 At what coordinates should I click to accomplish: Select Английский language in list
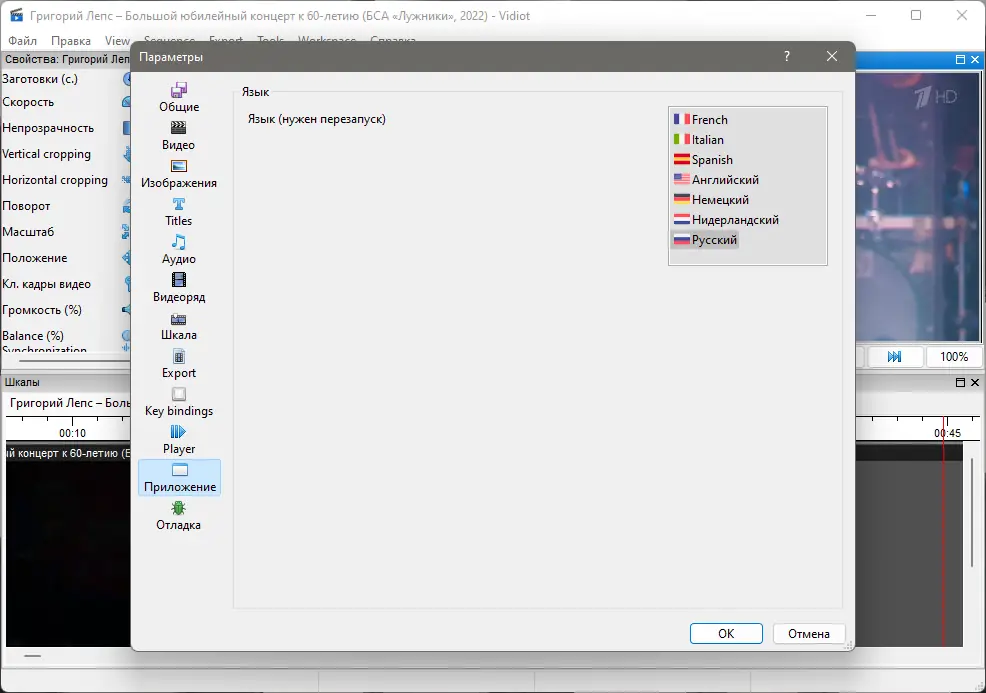click(x=716, y=180)
